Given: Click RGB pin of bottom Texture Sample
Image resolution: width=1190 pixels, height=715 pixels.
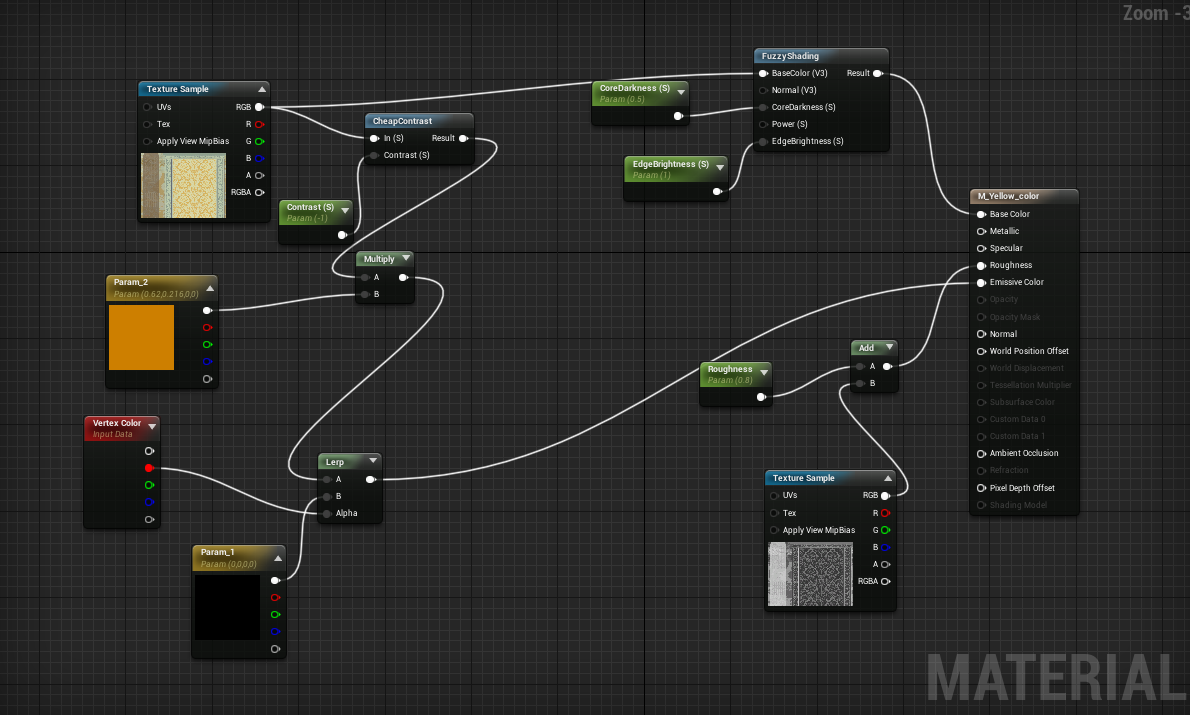Looking at the screenshot, I should [885, 496].
